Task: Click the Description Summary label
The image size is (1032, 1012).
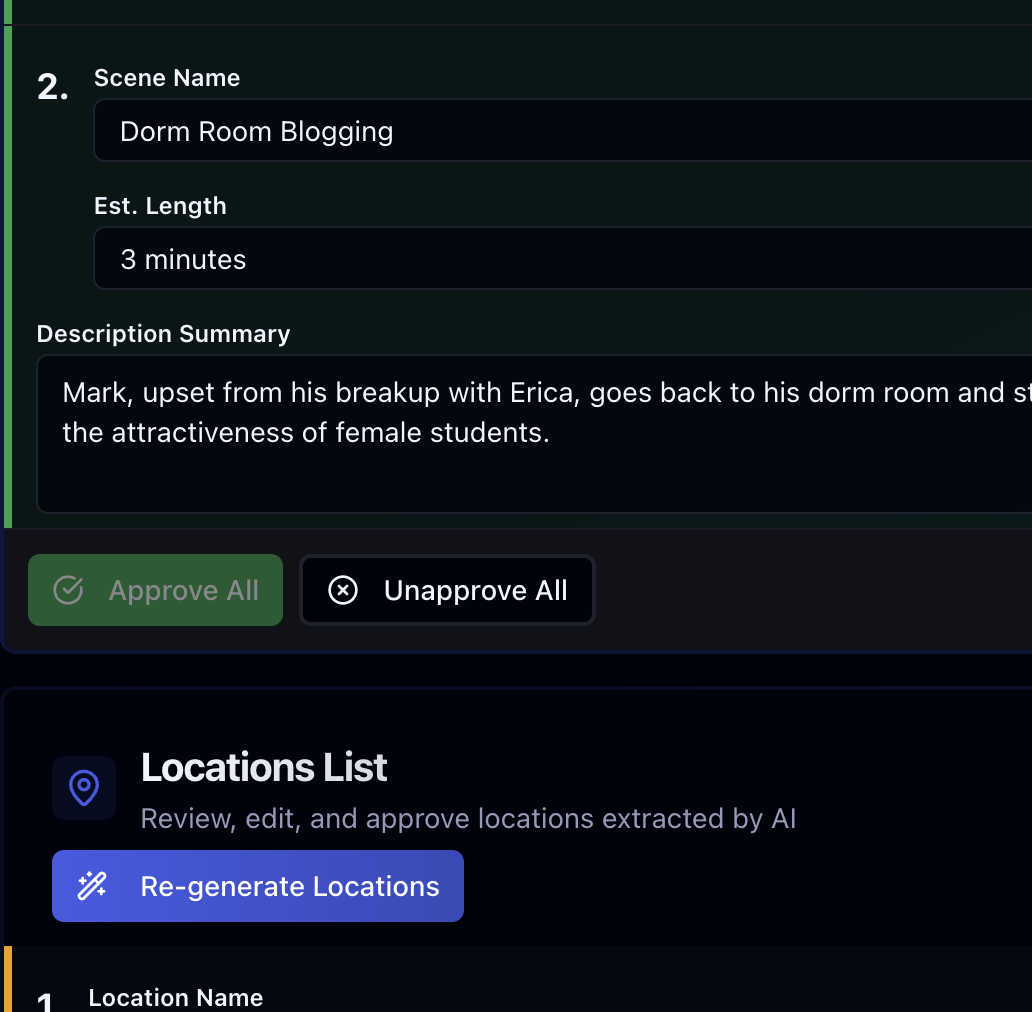Action: [x=163, y=334]
